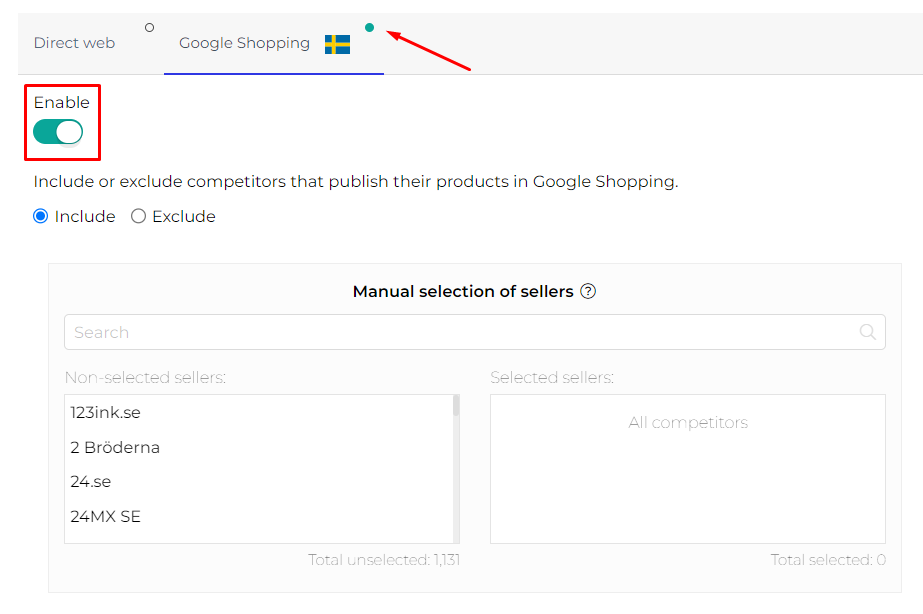Click the Total unselected count label
The height and width of the screenshot is (614, 923).
point(384,560)
